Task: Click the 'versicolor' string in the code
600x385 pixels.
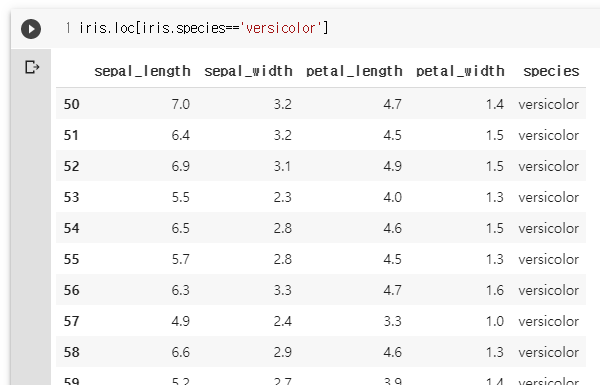Action: pyautogui.click(x=281, y=28)
